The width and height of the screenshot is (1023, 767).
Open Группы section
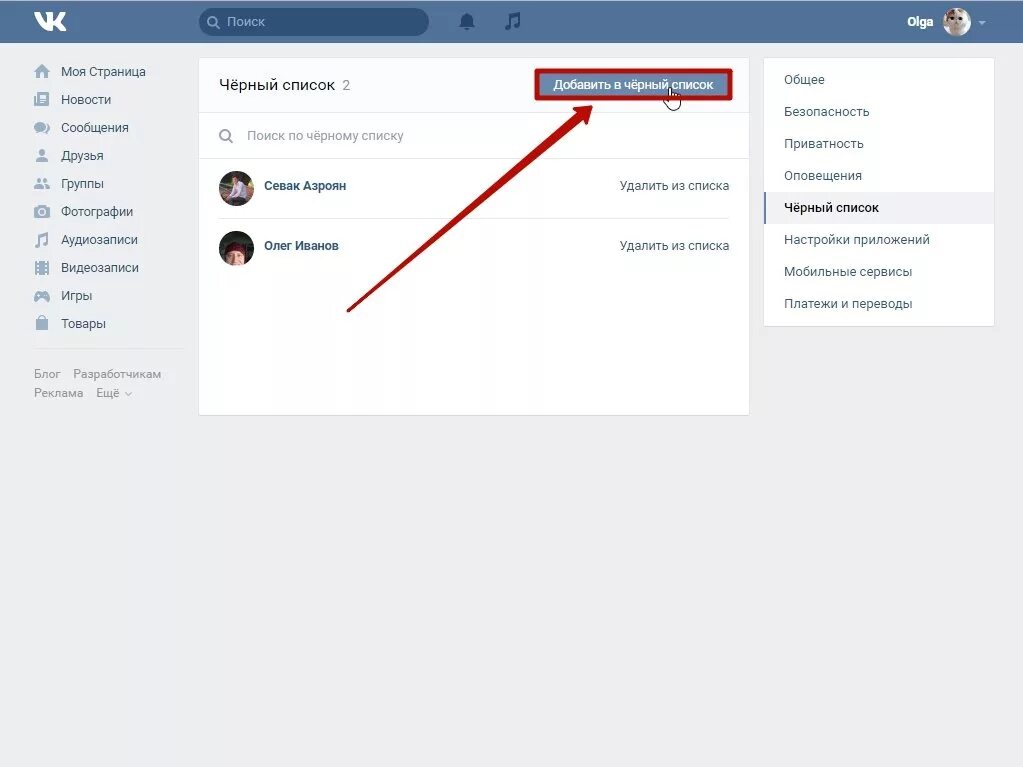(x=82, y=183)
